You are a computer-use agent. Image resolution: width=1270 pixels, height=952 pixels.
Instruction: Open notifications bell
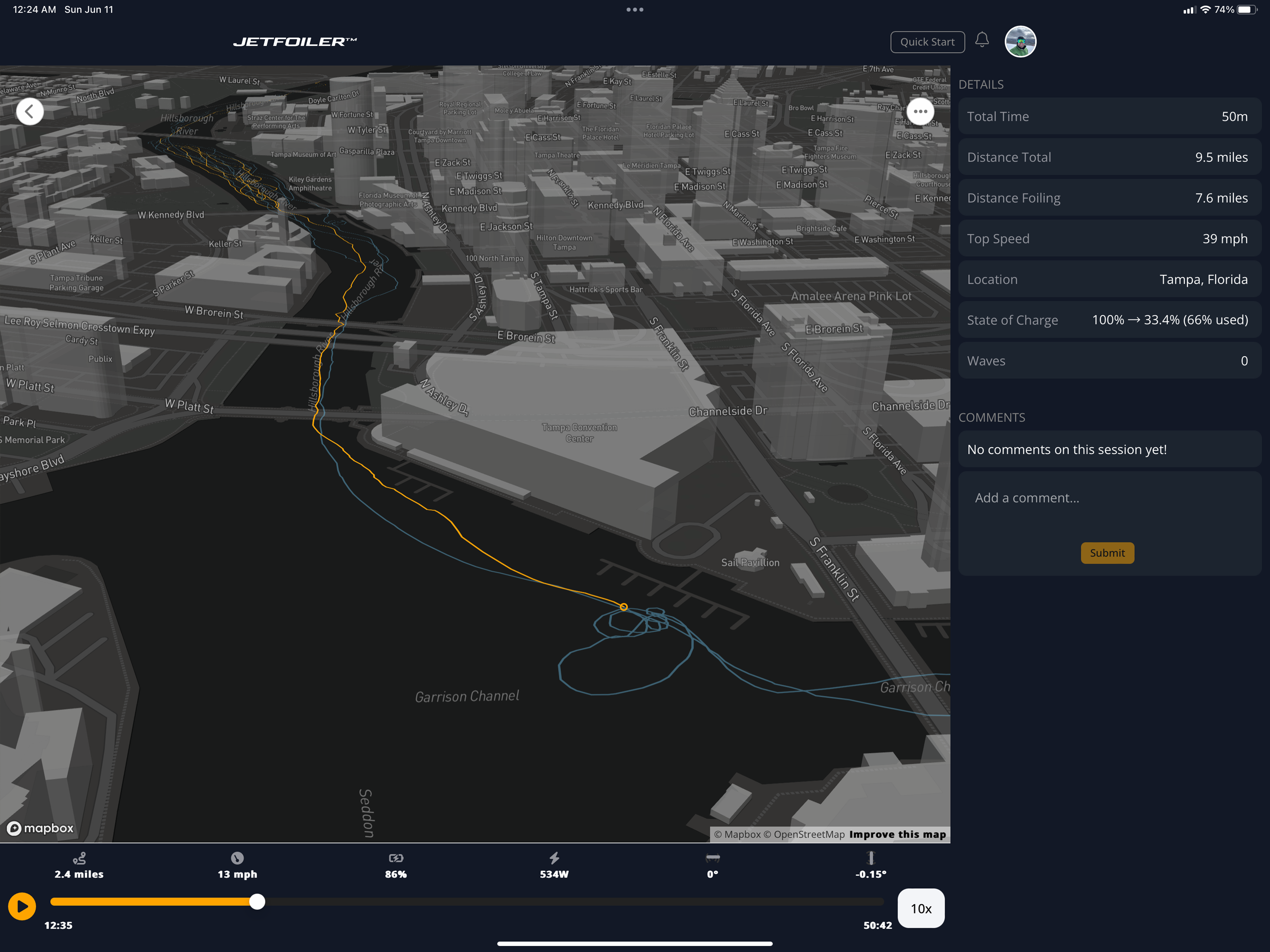pos(982,40)
